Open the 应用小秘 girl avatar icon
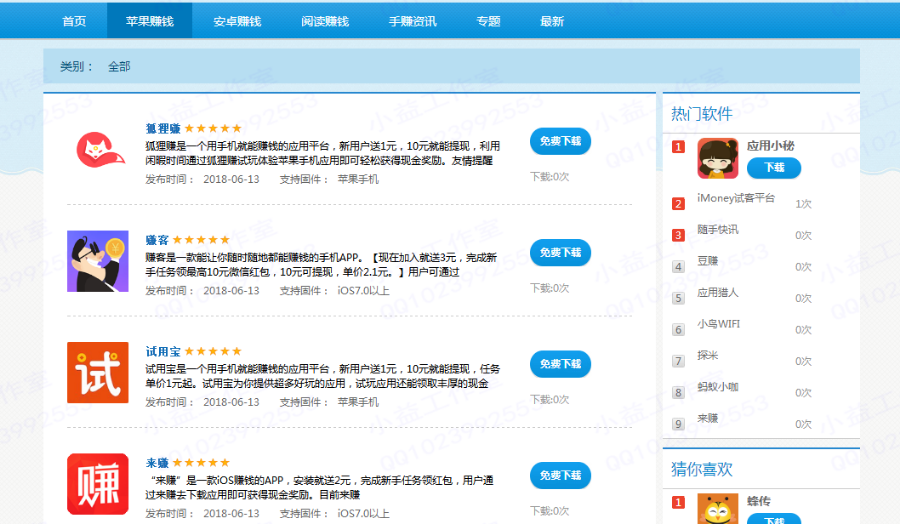 [x=717, y=158]
